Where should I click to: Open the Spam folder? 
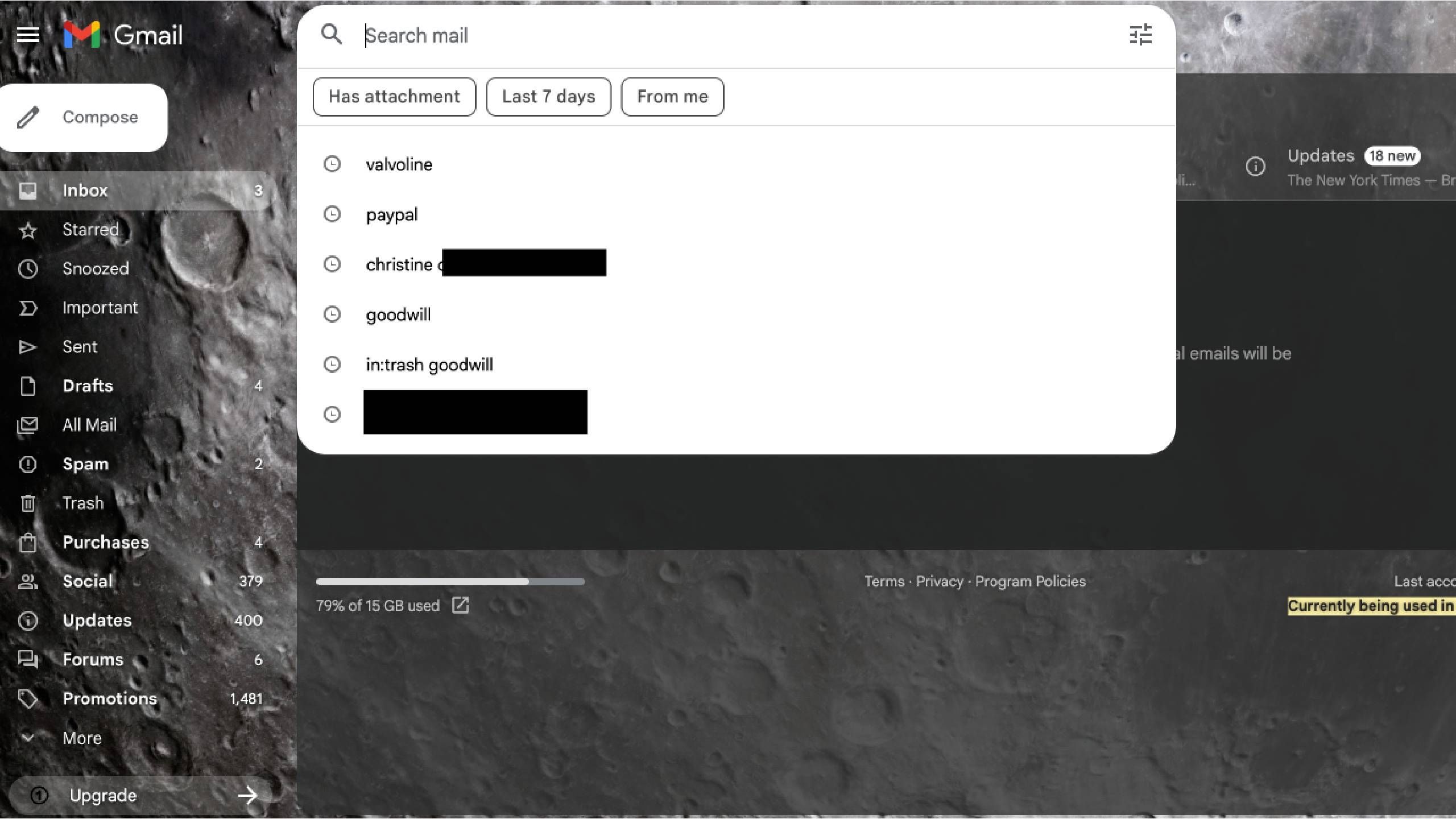(x=136, y=464)
